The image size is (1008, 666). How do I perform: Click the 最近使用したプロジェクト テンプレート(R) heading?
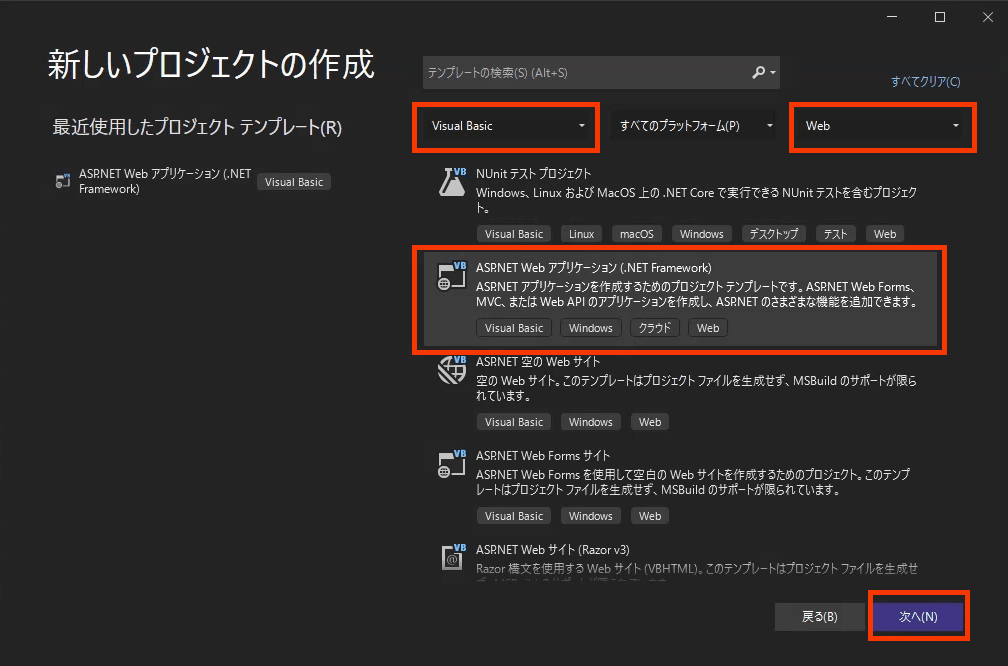click(x=197, y=127)
